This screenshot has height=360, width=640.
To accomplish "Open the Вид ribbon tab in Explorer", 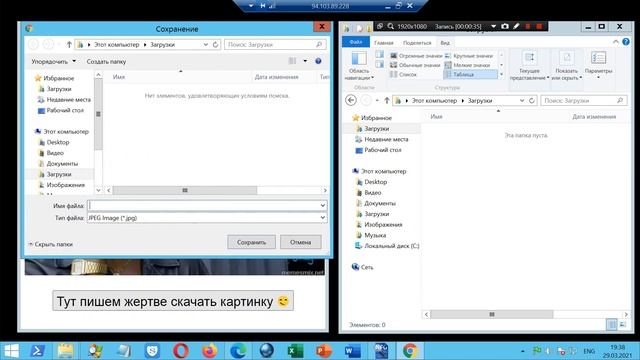I will point(445,42).
